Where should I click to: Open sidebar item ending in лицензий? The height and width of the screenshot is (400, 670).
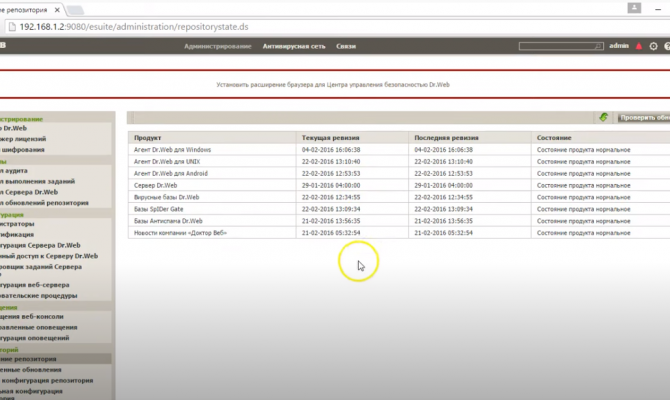tap(23, 139)
